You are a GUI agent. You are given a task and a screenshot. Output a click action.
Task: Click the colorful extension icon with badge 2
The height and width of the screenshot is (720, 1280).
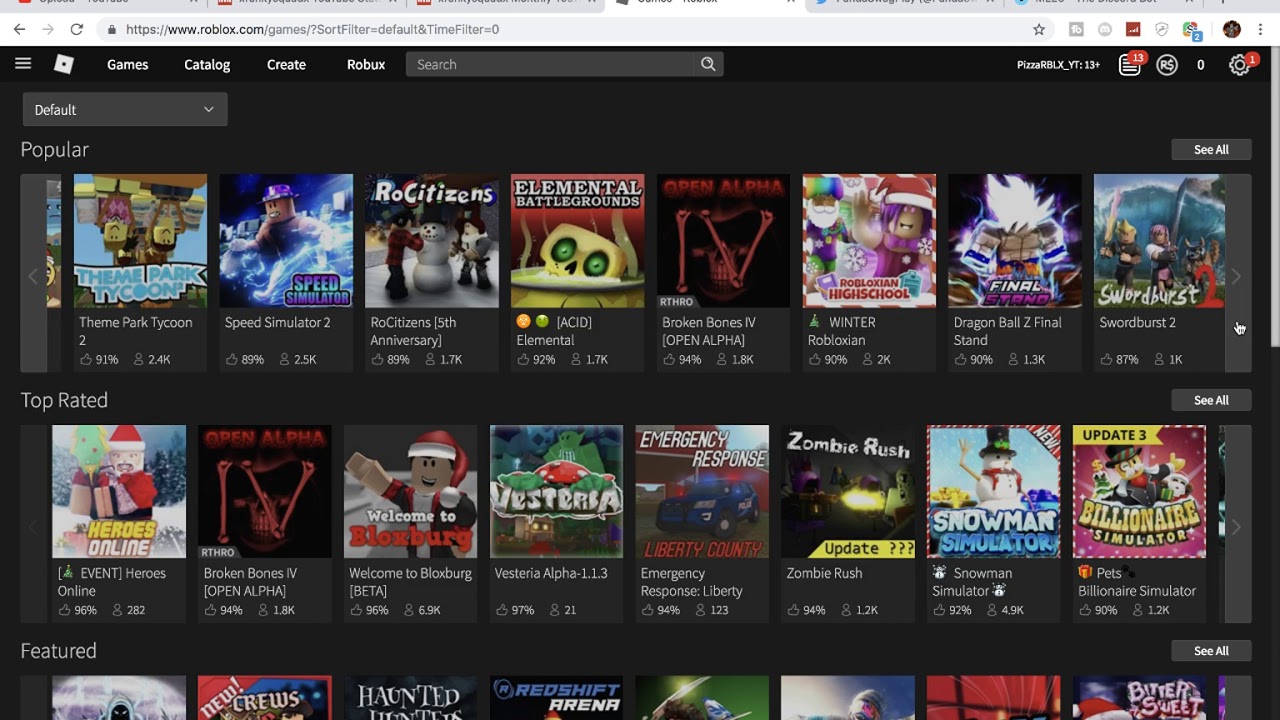1192,30
